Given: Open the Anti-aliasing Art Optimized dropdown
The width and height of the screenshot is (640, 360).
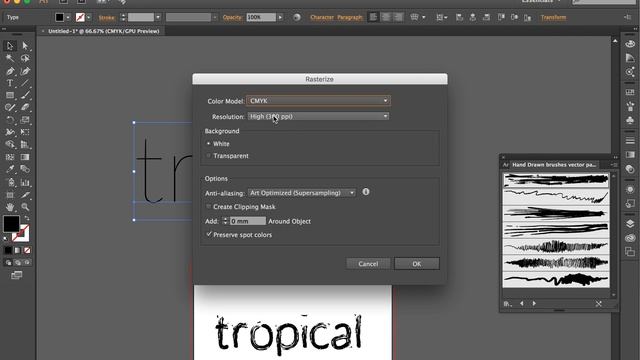Looking at the screenshot, I should [302, 193].
